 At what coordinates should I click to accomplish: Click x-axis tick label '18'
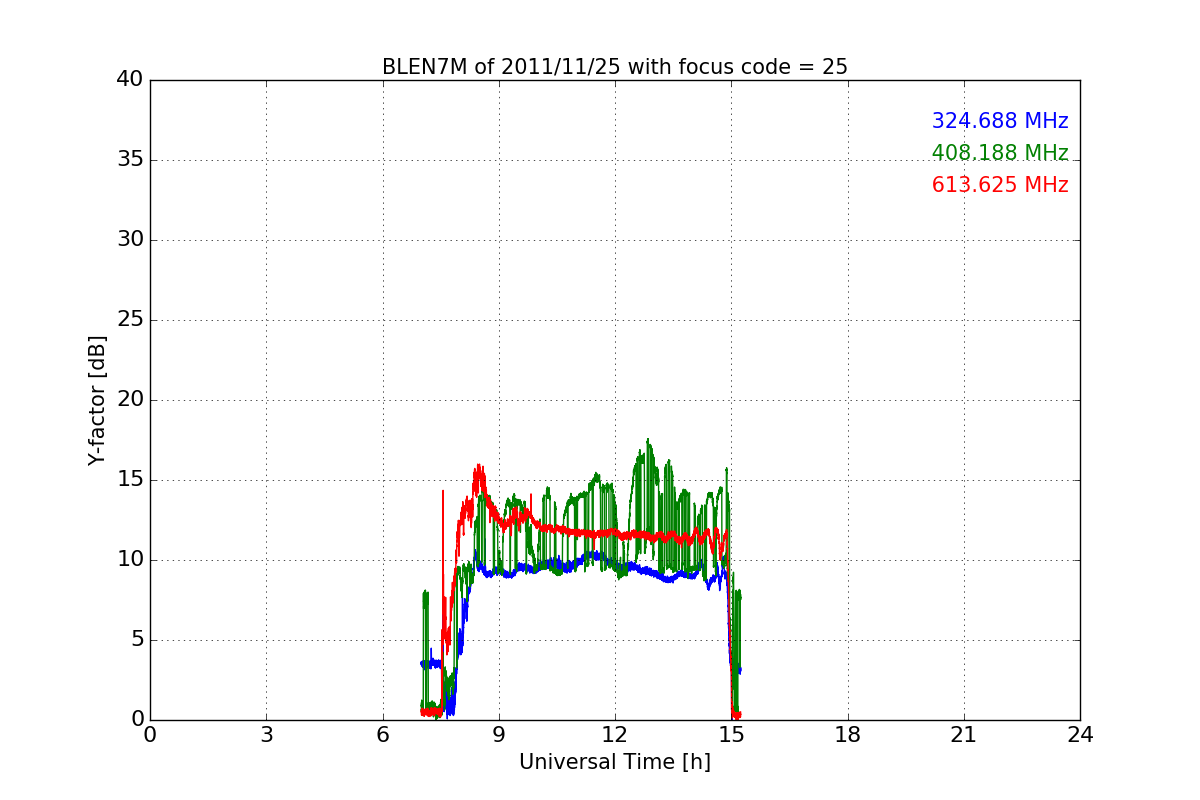848,735
